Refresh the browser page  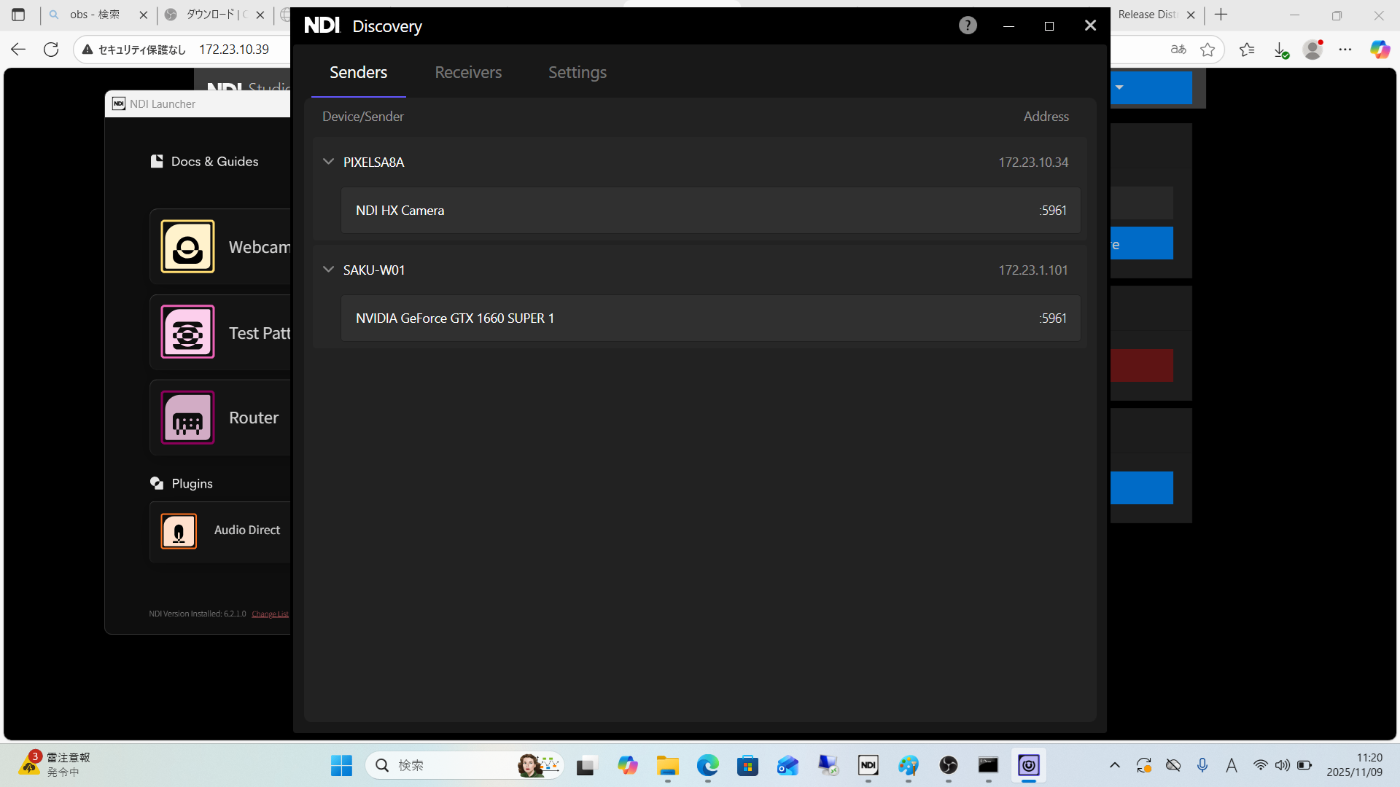(x=51, y=49)
